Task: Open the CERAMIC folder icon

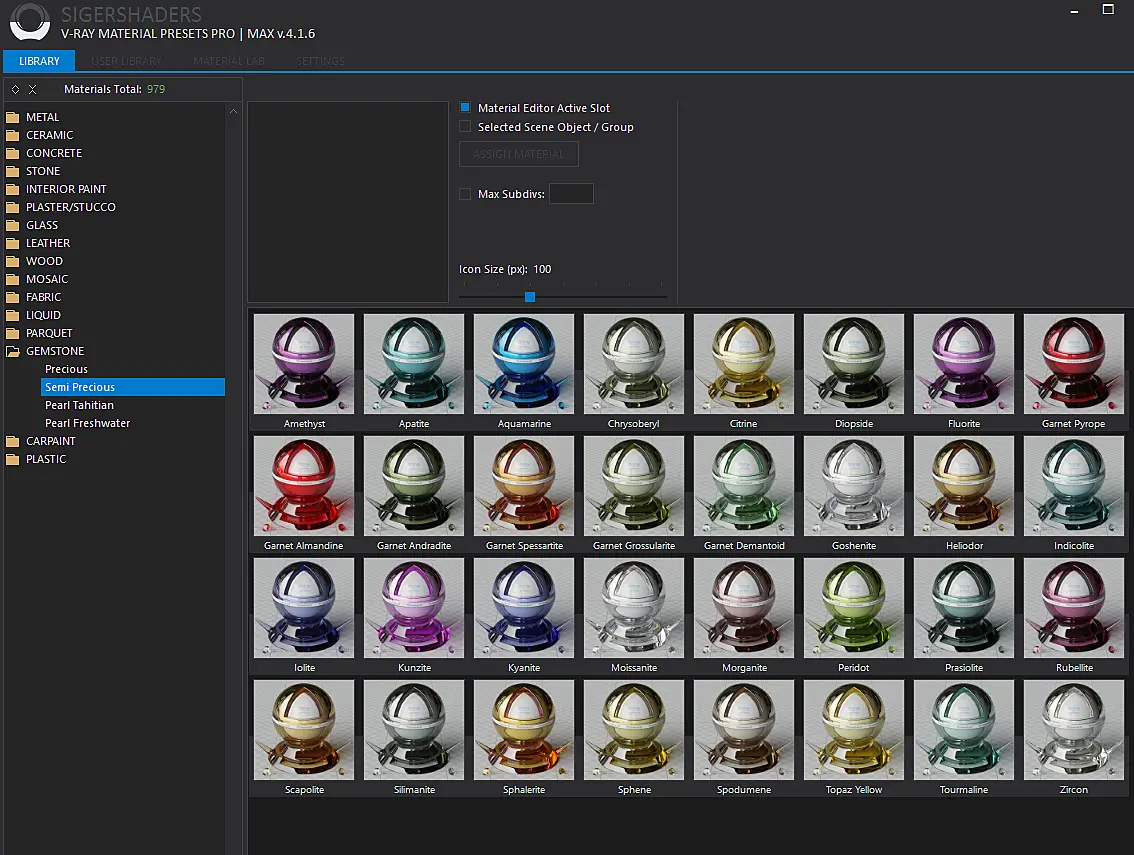Action: click(12, 135)
